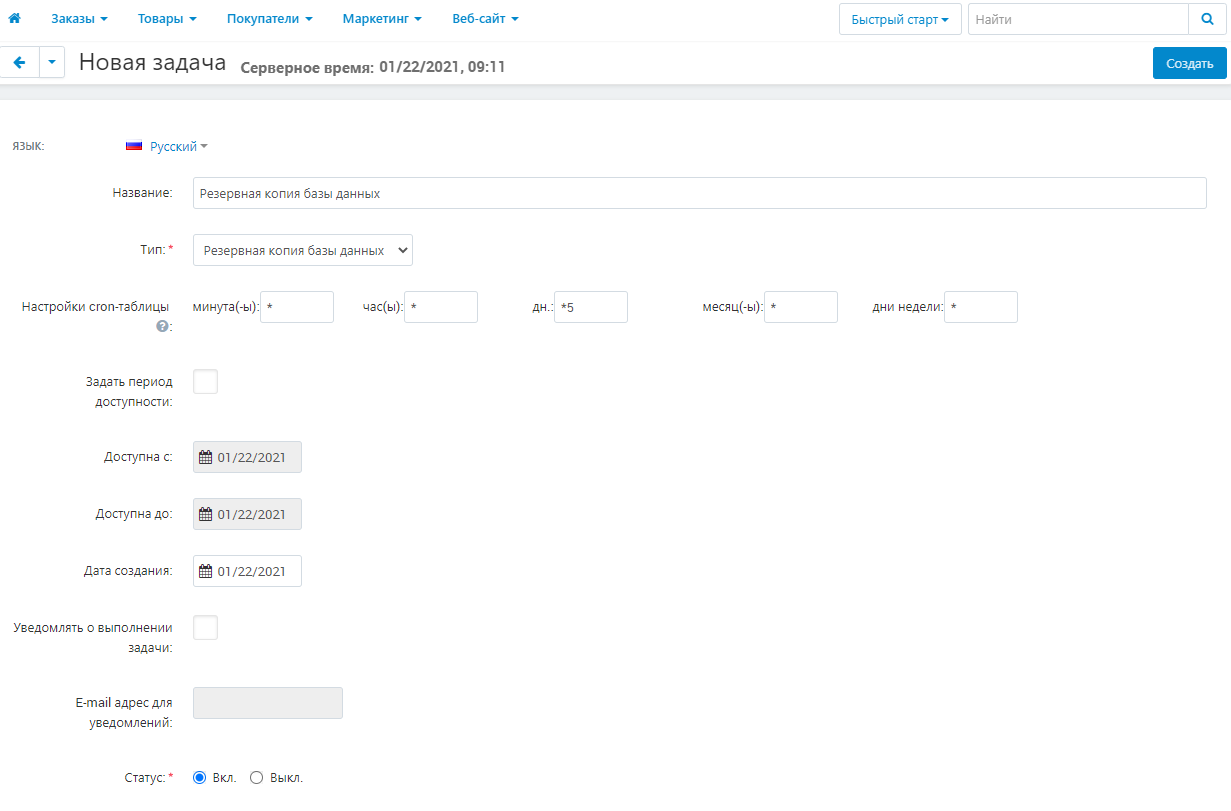The image size is (1231, 811).
Task: Click the back arrow button
Action: (x=19, y=63)
